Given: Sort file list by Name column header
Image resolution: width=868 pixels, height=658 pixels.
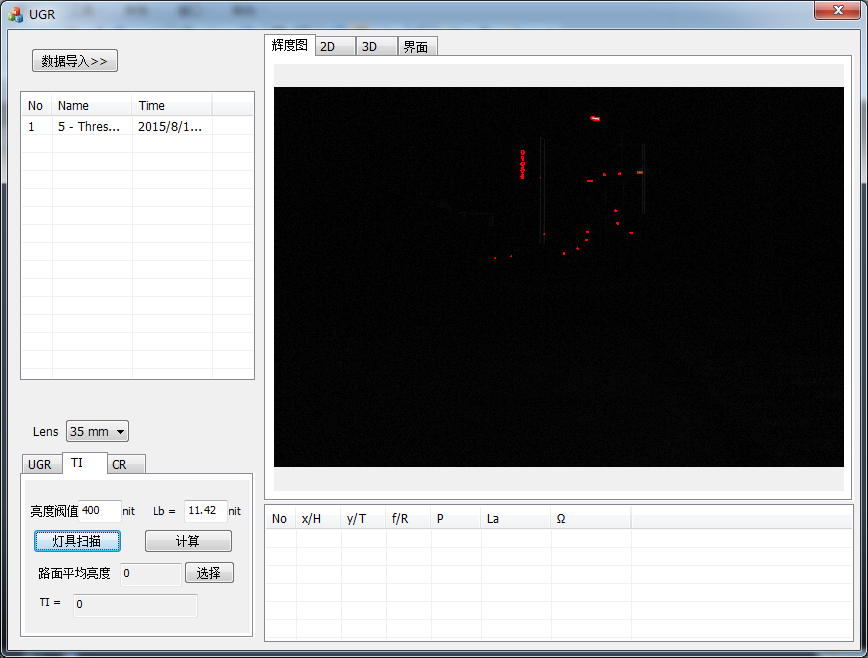Looking at the screenshot, I should point(92,105).
